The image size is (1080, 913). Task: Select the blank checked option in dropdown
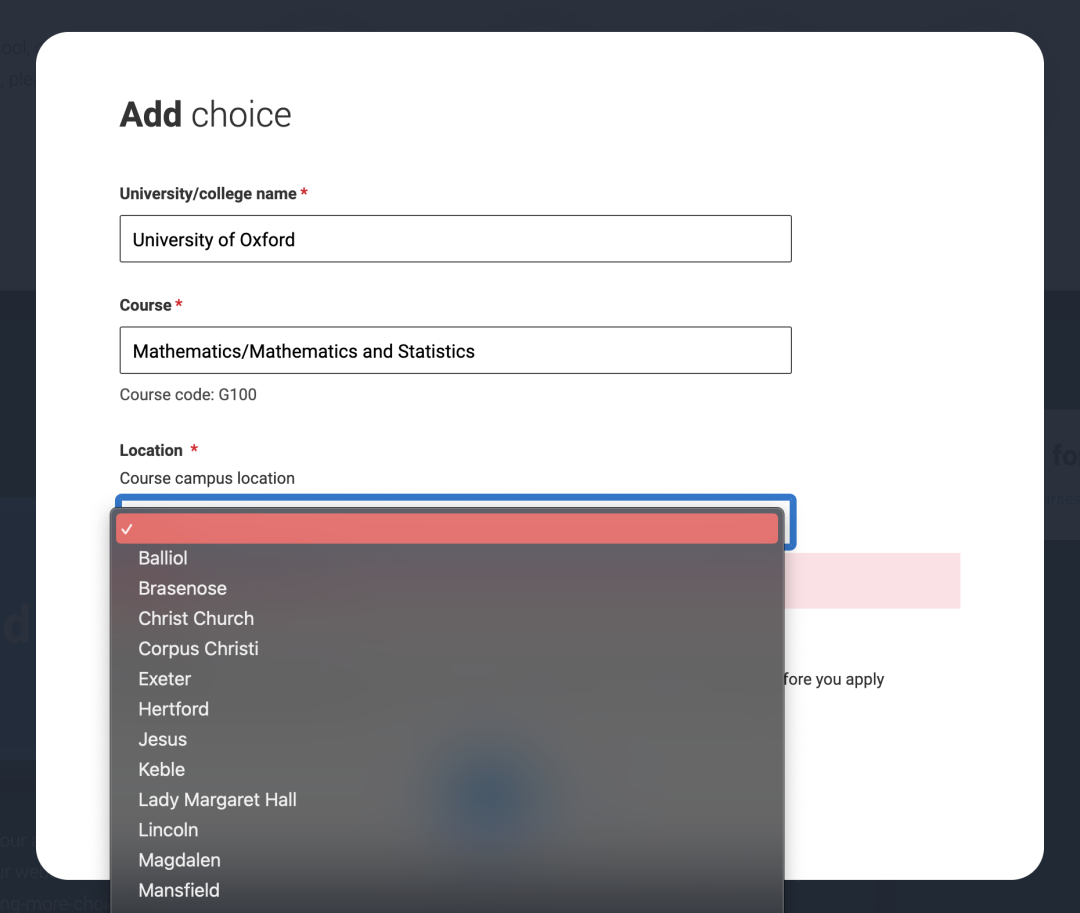pos(447,529)
